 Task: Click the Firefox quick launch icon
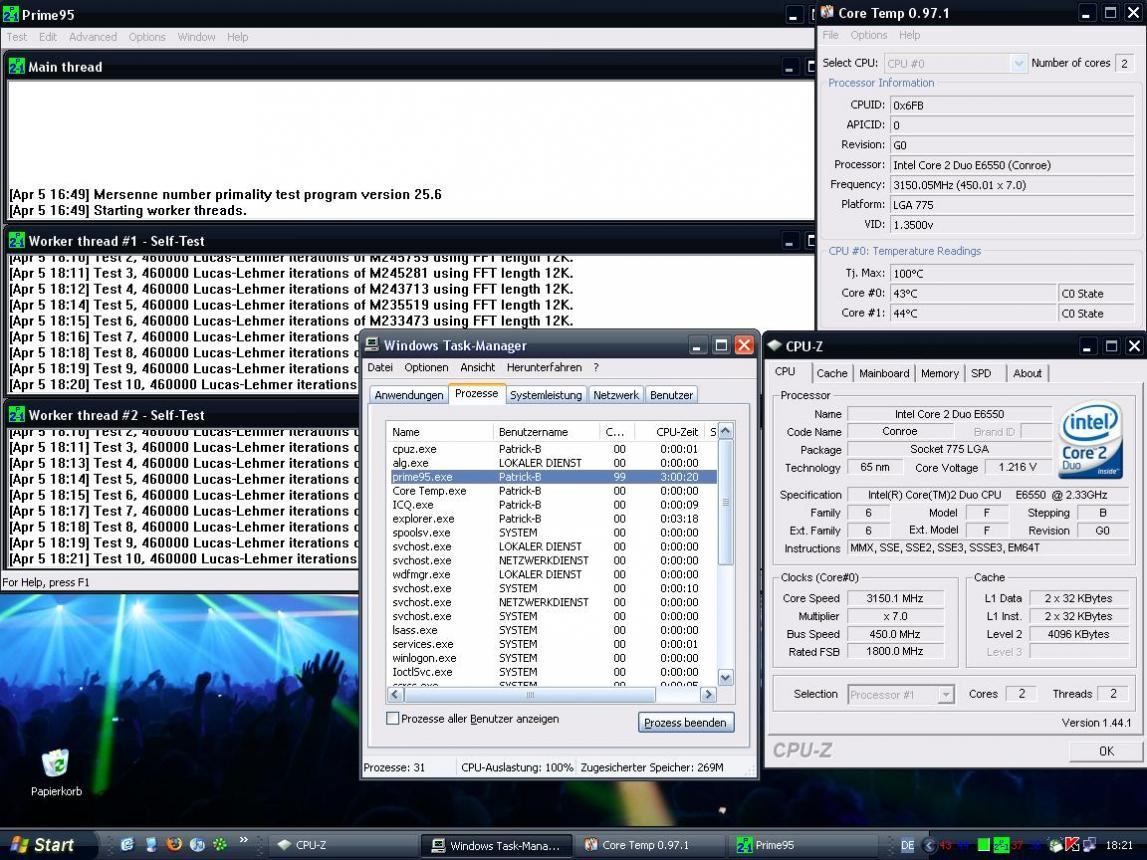(174, 844)
